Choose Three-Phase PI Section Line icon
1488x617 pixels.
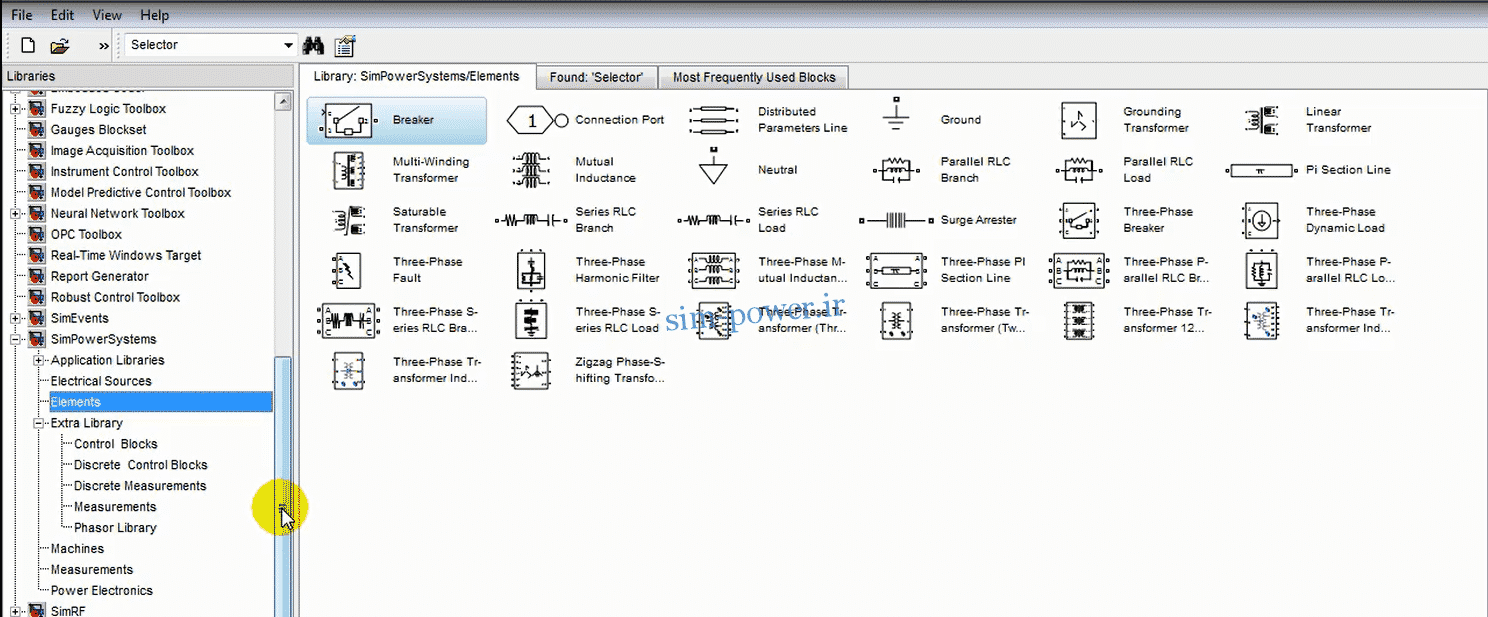click(x=896, y=270)
